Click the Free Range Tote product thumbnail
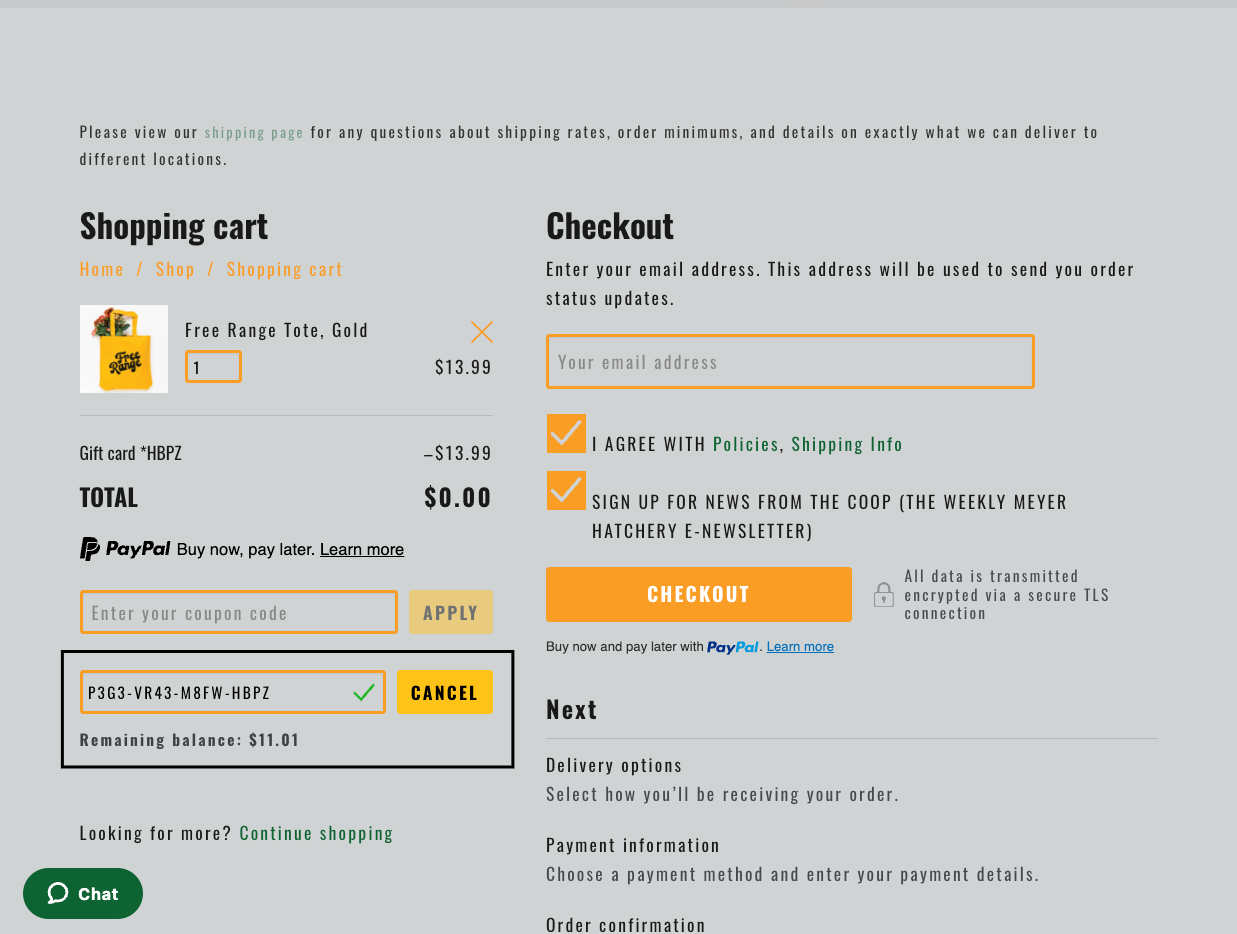This screenshot has height=934, width=1237. point(124,349)
